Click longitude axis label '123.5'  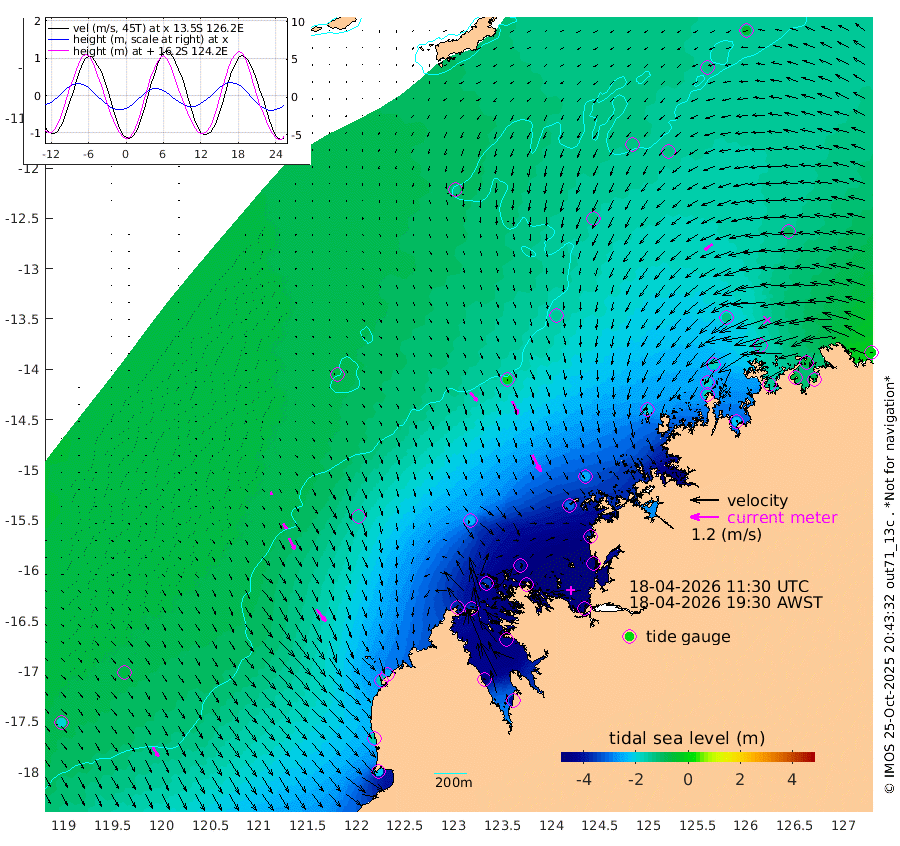[502, 825]
